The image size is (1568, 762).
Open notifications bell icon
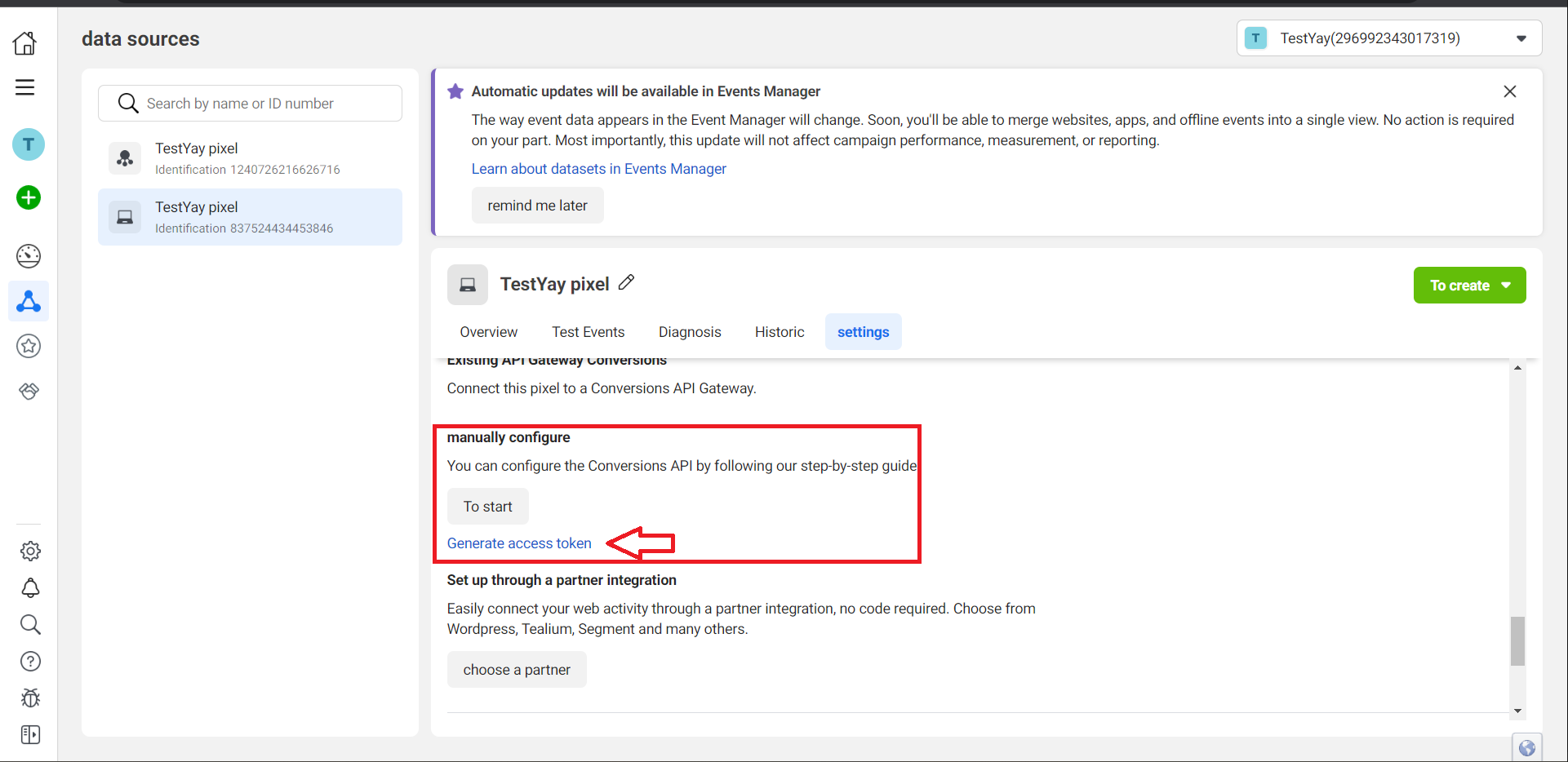(30, 587)
